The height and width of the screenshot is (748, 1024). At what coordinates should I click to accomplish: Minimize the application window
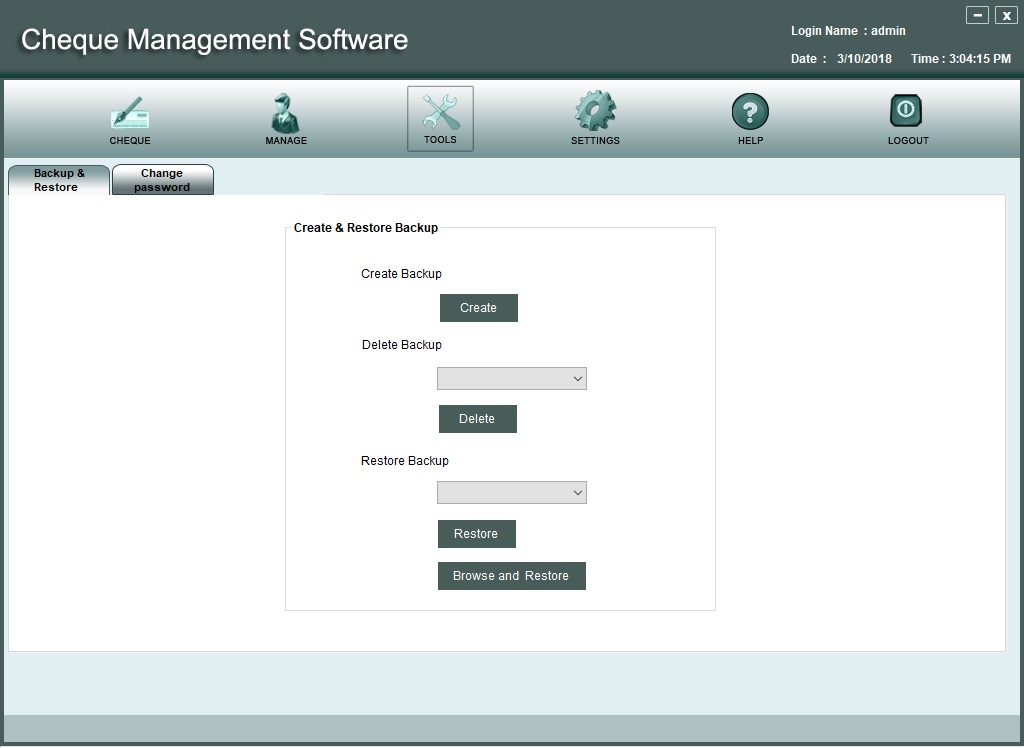(x=977, y=15)
